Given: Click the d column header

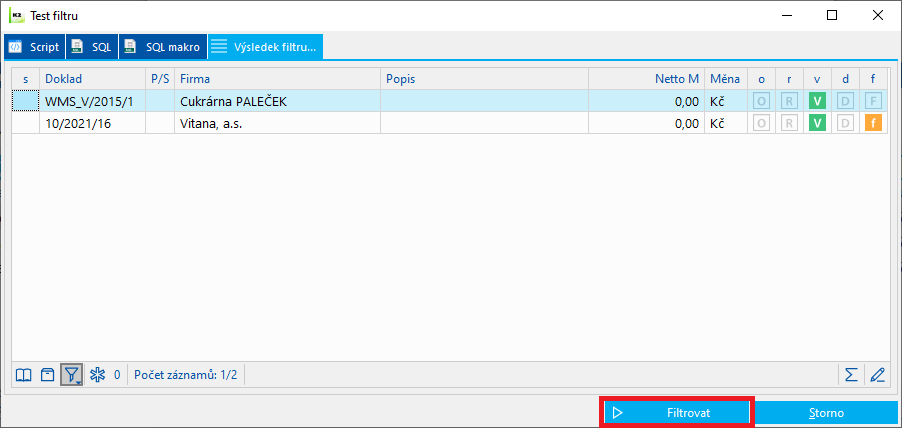Looking at the screenshot, I should coord(845,79).
